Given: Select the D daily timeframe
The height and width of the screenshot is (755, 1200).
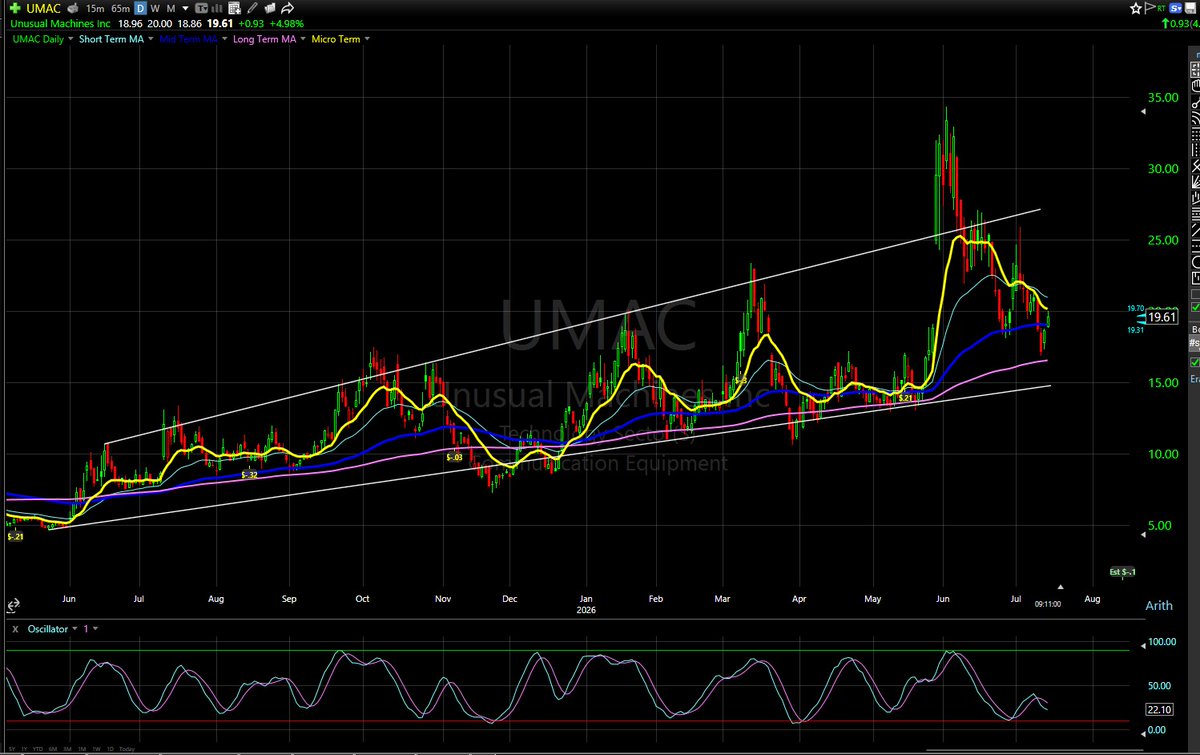Looking at the screenshot, I should click(140, 8).
